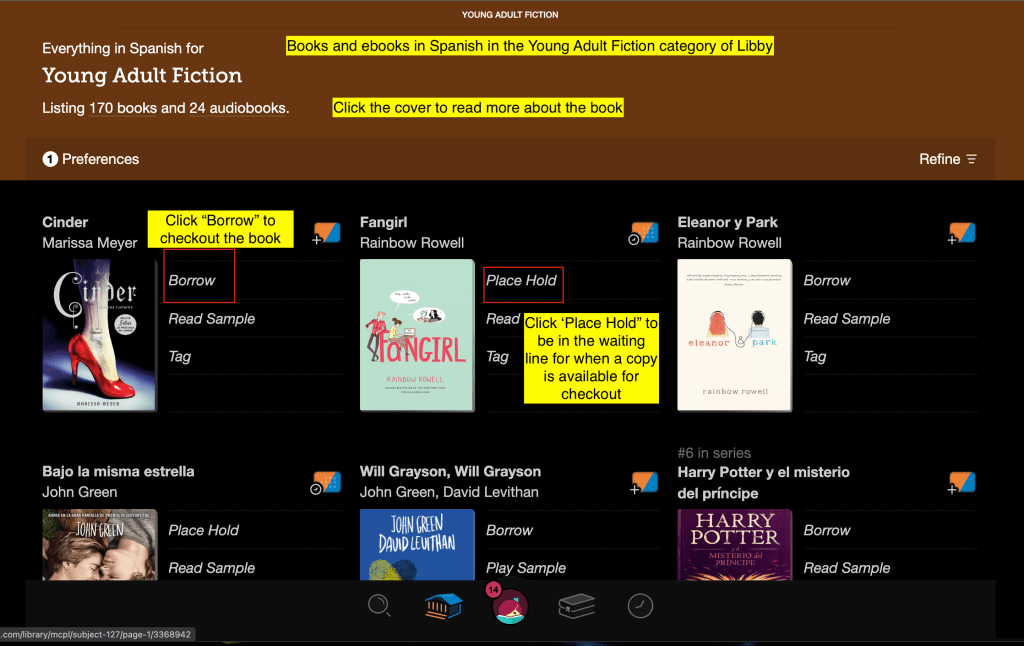Click the title card icon next to Fangirl
1024x646 pixels.
(644, 233)
